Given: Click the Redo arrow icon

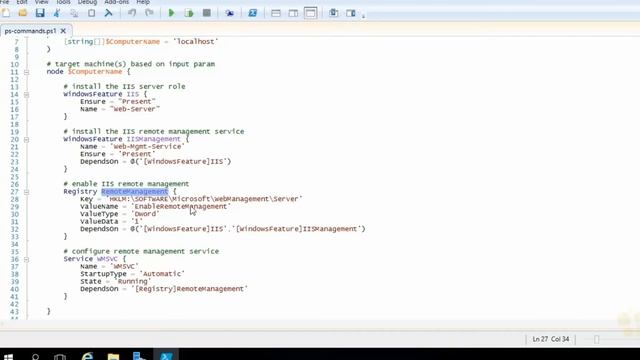Looking at the screenshot, I should (x=149, y=13).
